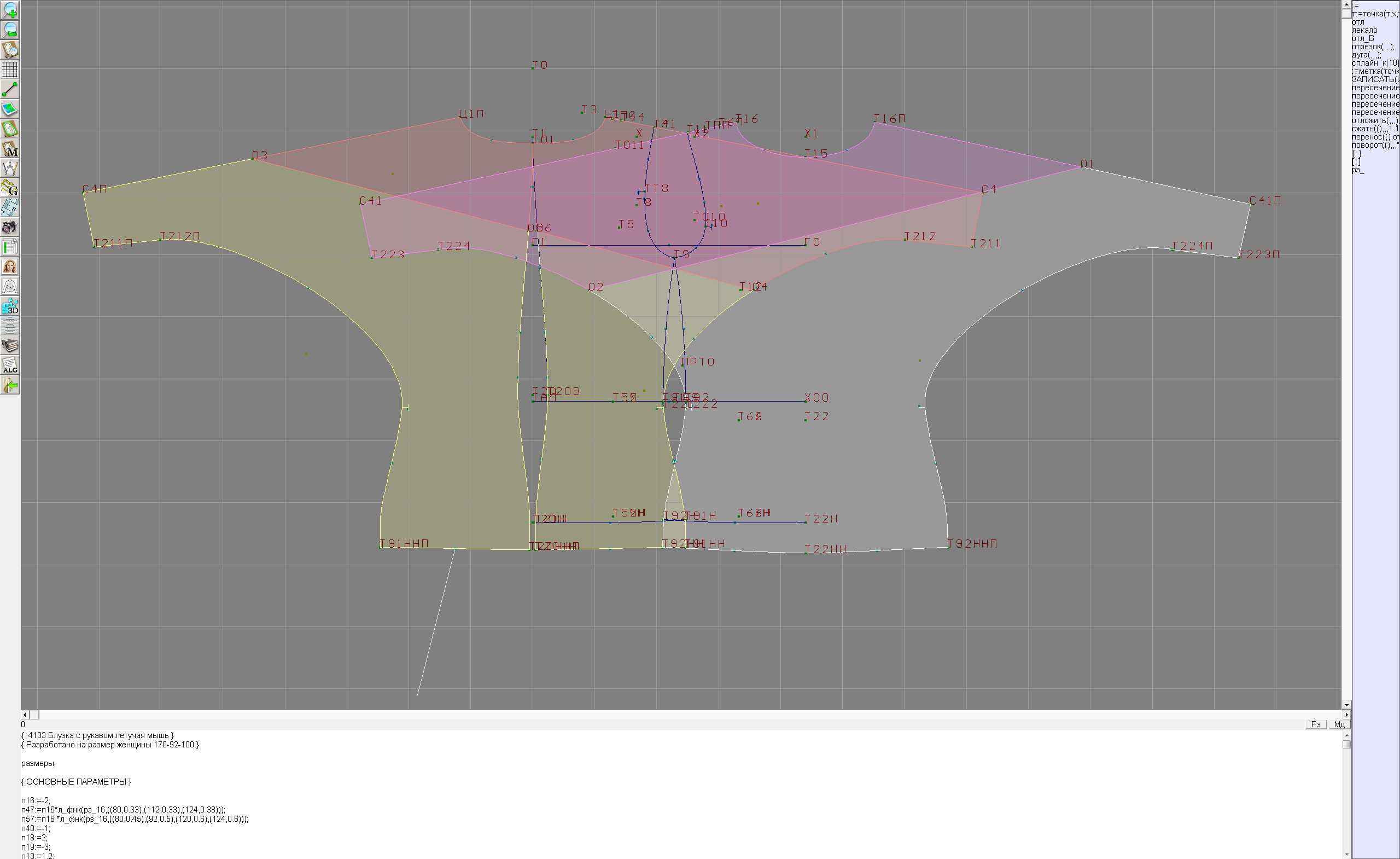Click the Мд button below canvas
Screen dimensions: 1400x859
point(1339,724)
